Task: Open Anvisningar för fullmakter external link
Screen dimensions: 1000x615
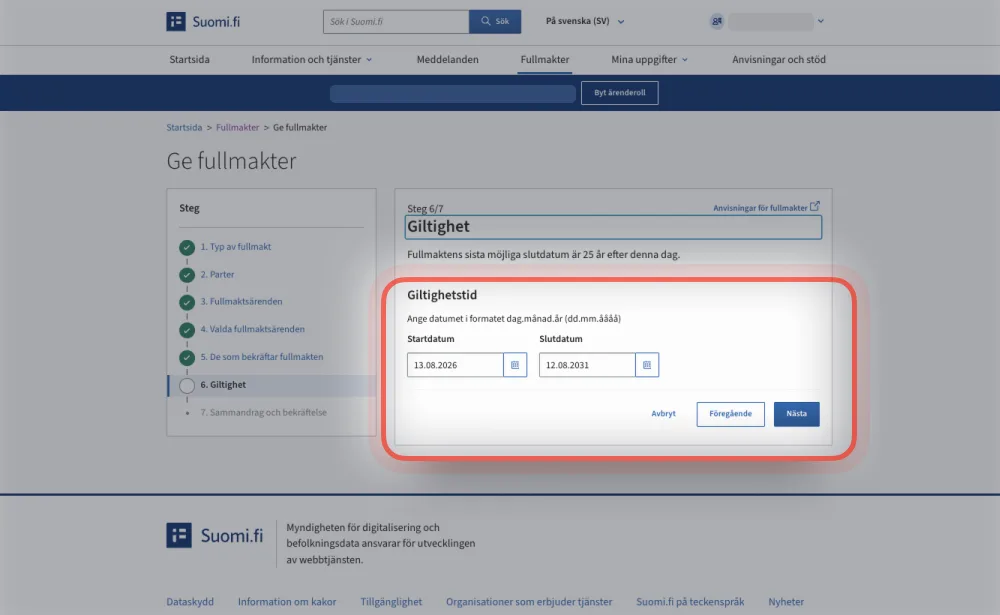Action: tap(766, 207)
